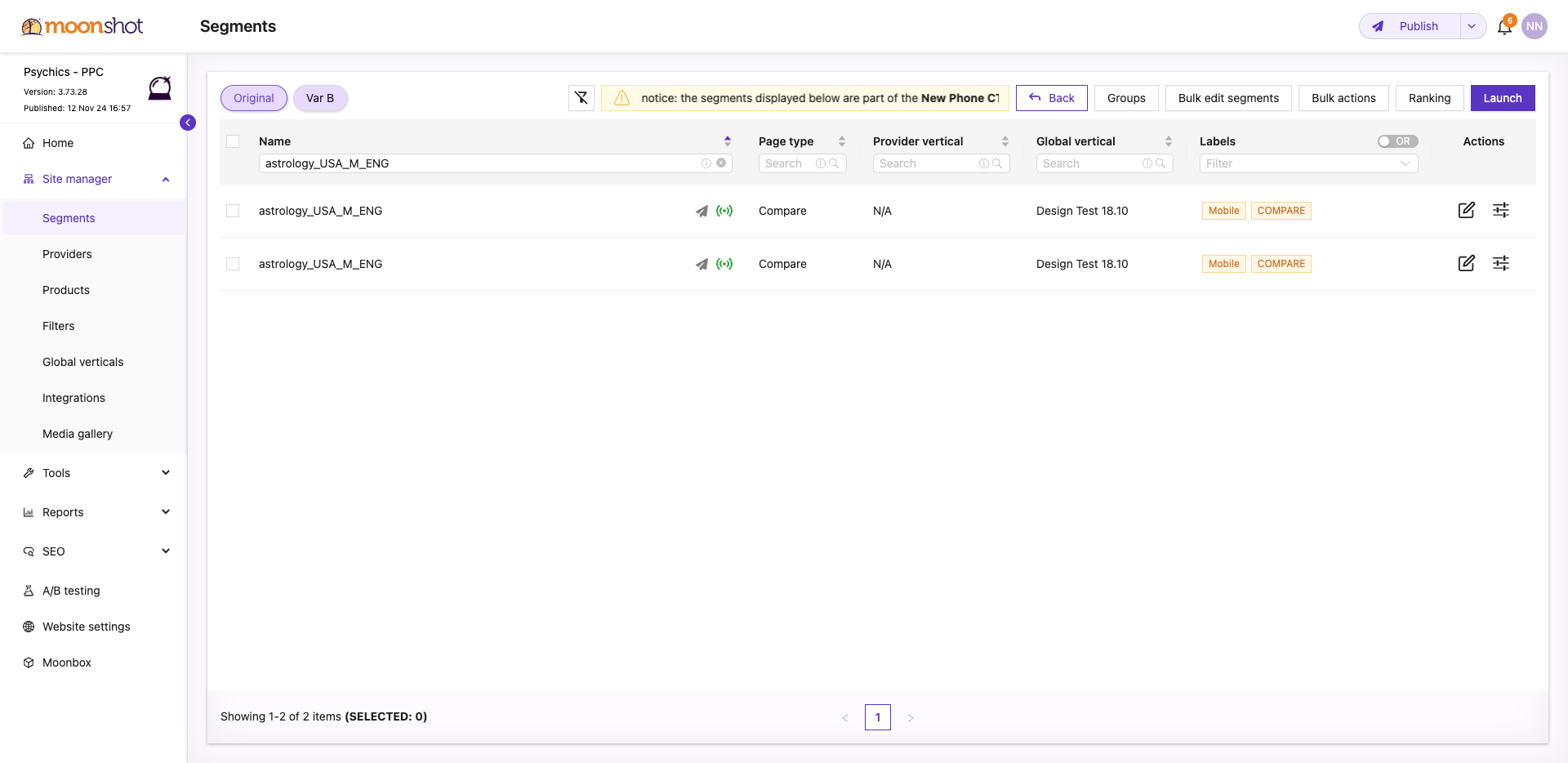The image size is (1568, 763).
Task: Click the Publish button
Action: [x=1410, y=26]
